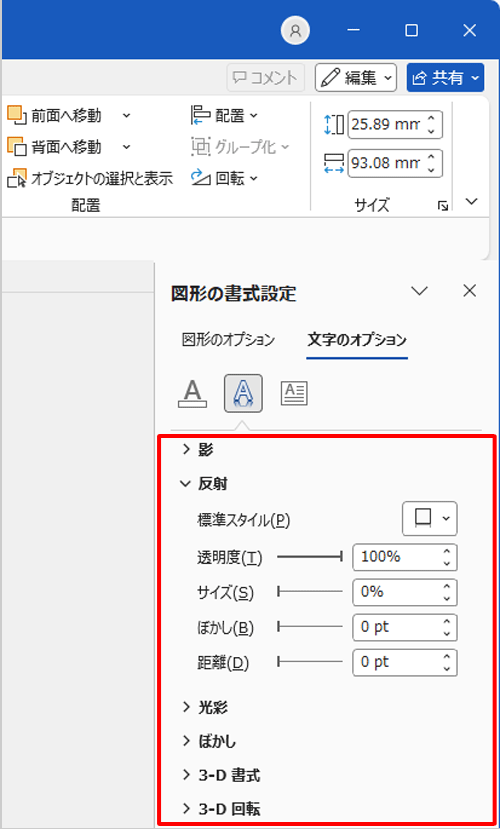Viewport: 500px width, 829px height.
Task: Select the Text Effects icon
Action: click(x=243, y=393)
